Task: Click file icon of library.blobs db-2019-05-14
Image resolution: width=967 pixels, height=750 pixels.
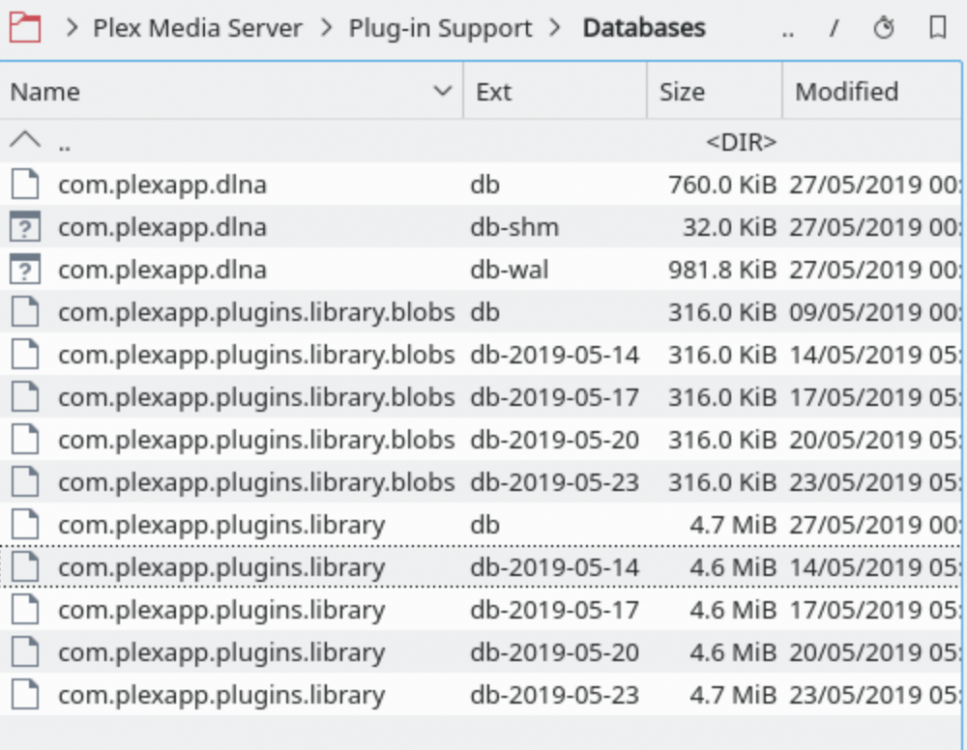Action: [x=25, y=355]
